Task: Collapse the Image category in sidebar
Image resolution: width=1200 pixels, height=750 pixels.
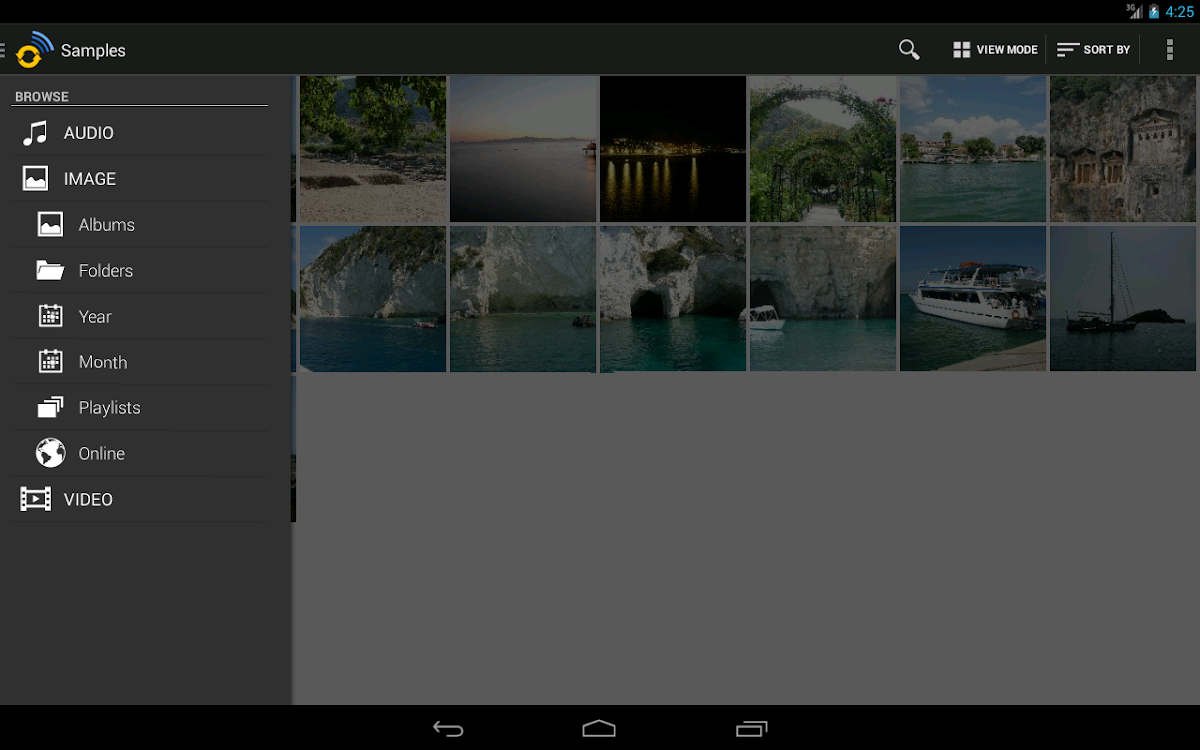Action: pyautogui.click(x=90, y=179)
